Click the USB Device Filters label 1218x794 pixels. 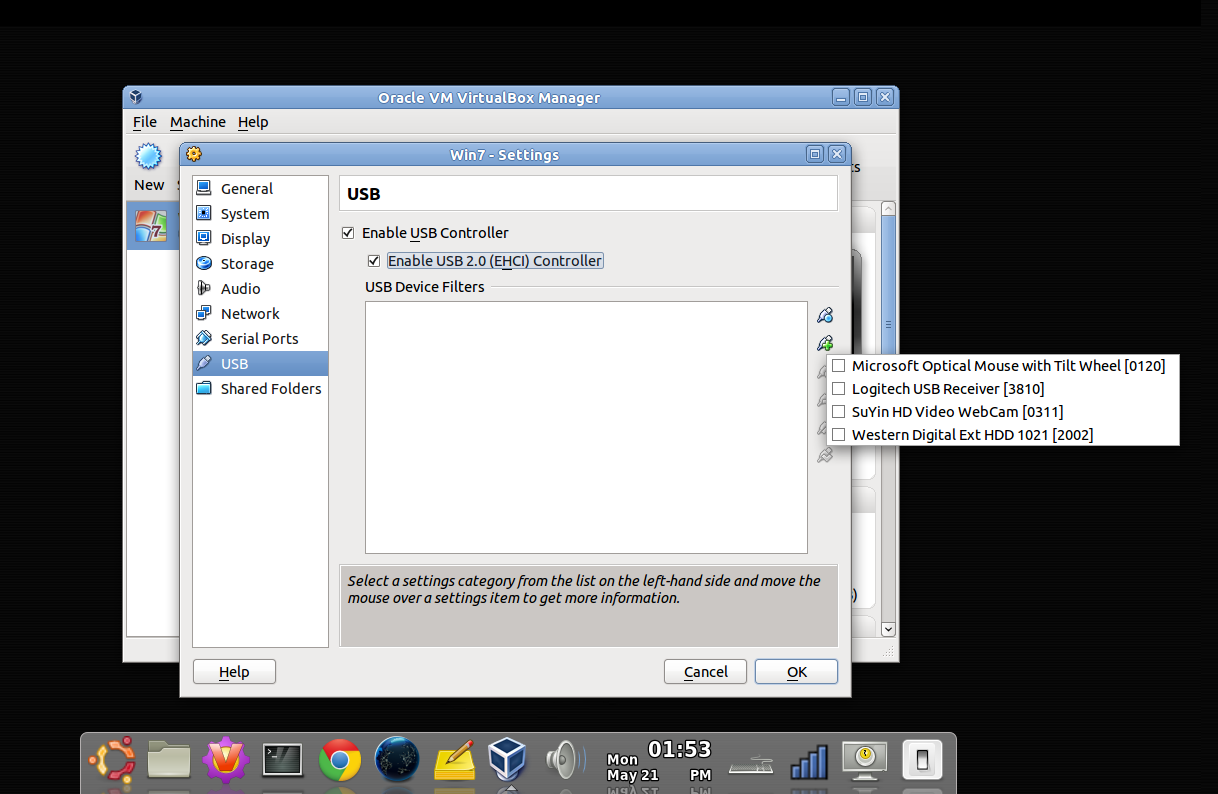point(425,287)
